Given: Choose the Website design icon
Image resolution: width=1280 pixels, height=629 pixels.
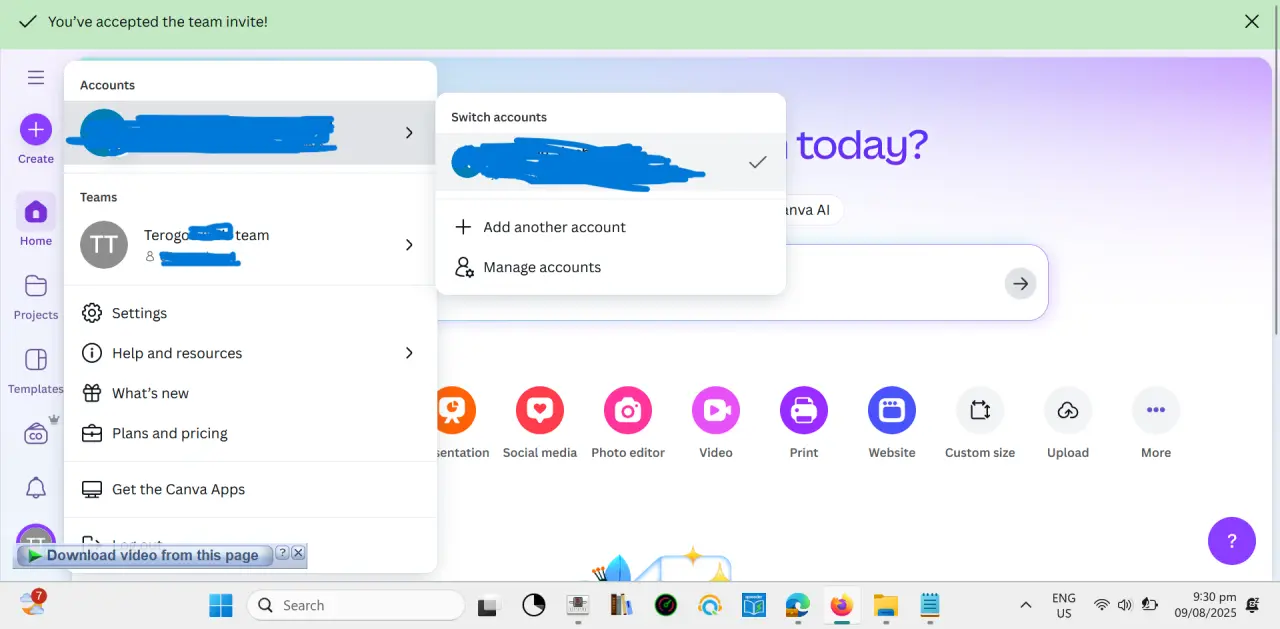Looking at the screenshot, I should [892, 410].
